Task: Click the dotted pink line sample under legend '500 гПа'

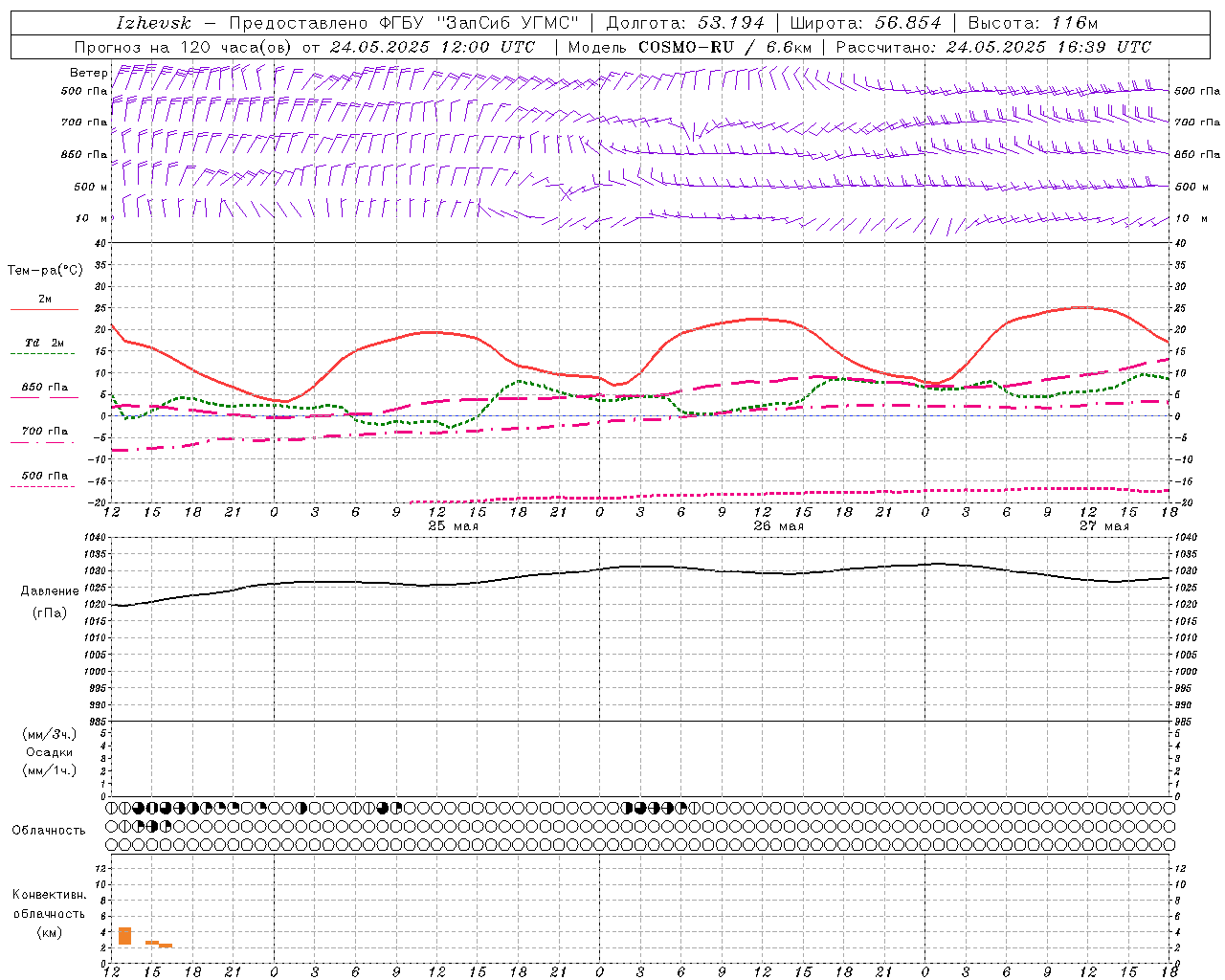Action: 42,487
